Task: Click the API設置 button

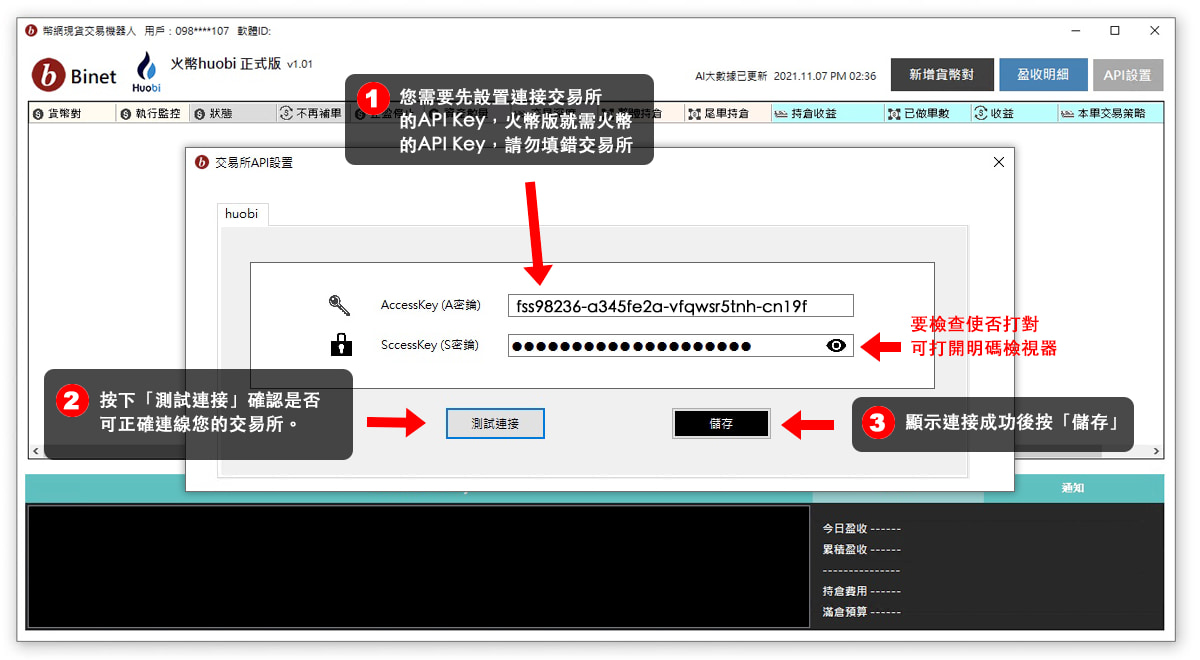Action: point(1128,75)
